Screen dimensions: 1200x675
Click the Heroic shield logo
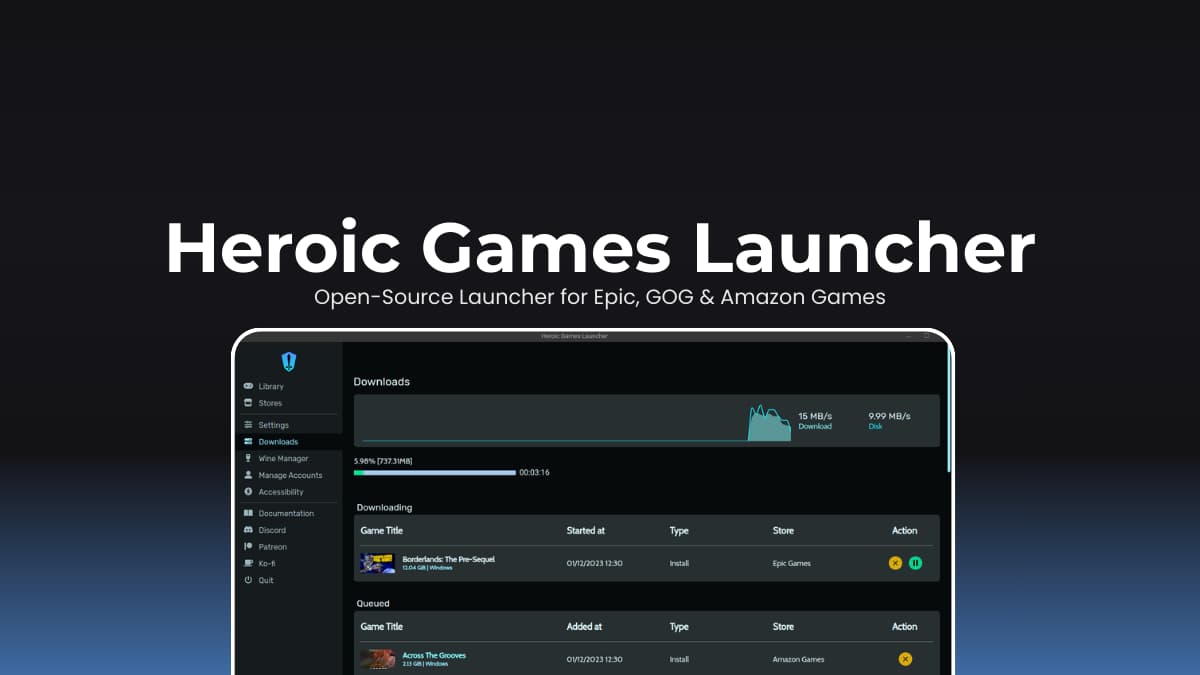pos(288,361)
